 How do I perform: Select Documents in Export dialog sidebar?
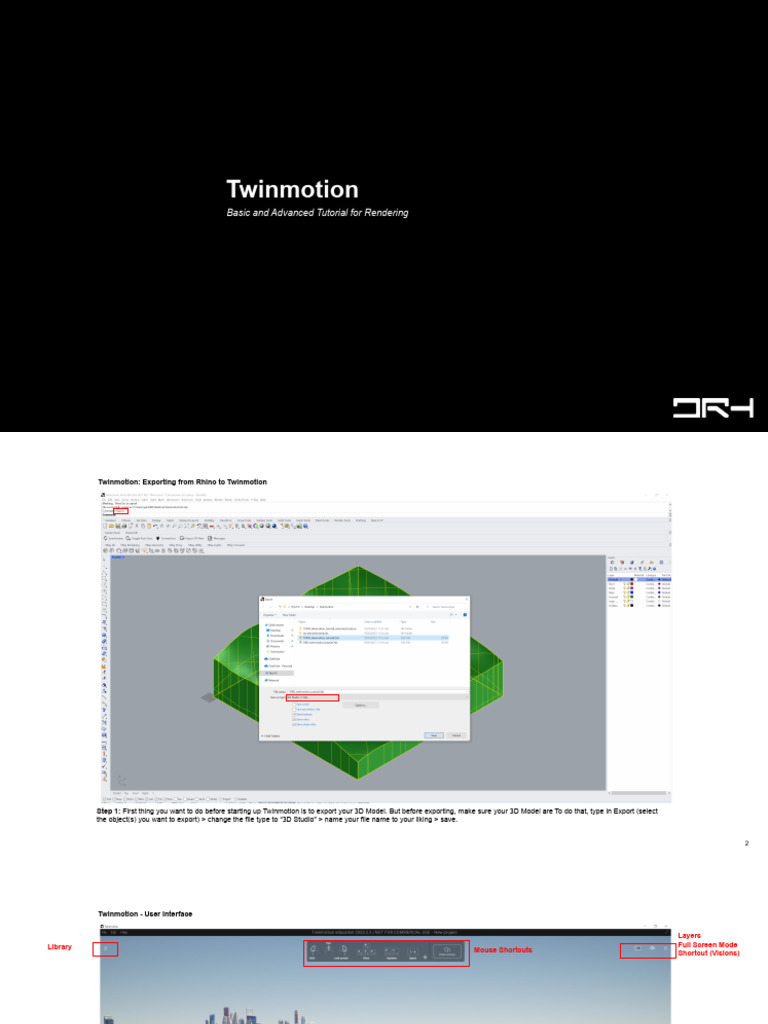point(276,641)
